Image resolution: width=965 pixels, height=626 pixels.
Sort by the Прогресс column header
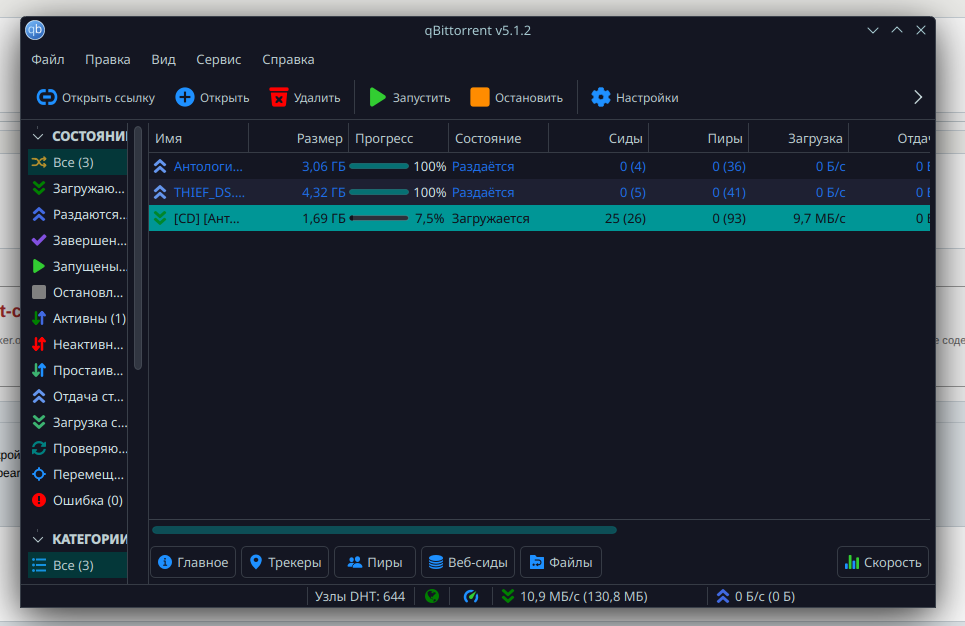tap(399, 138)
